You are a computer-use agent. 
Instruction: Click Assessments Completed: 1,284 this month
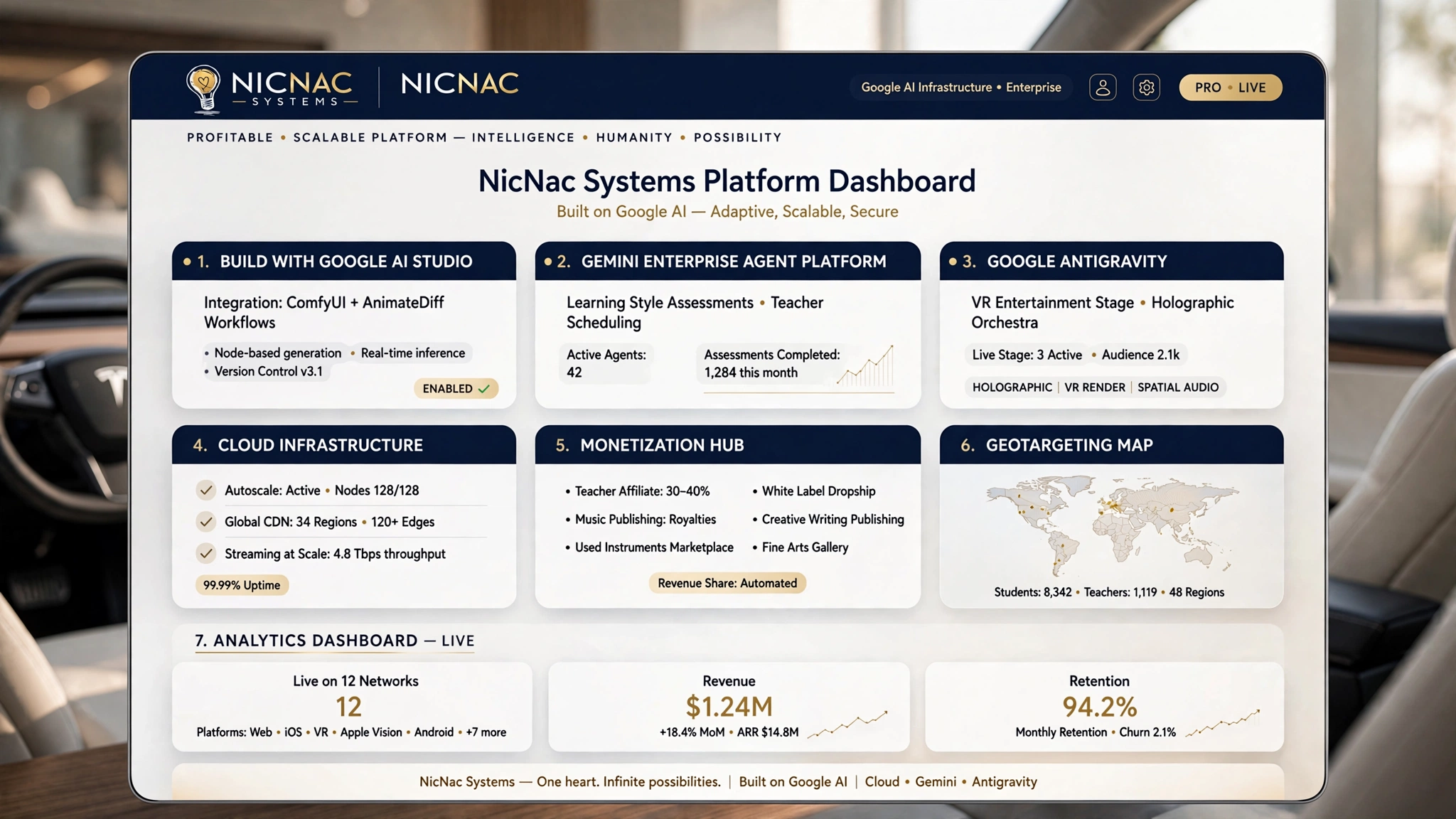point(771,363)
